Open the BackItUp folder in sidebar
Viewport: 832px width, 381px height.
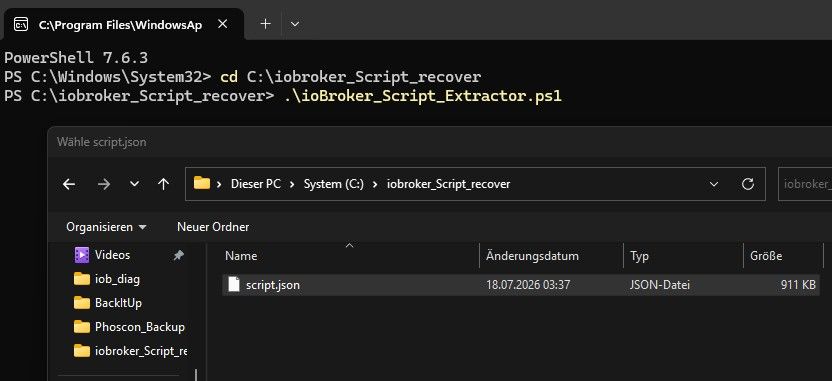[x=118, y=303]
